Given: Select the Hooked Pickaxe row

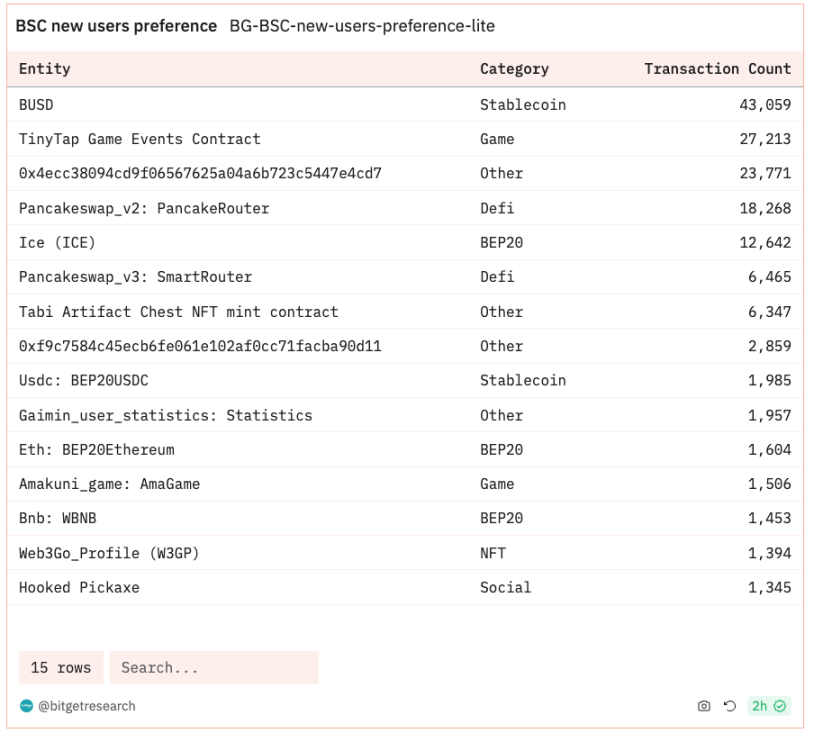Looking at the screenshot, I should click(x=405, y=587).
